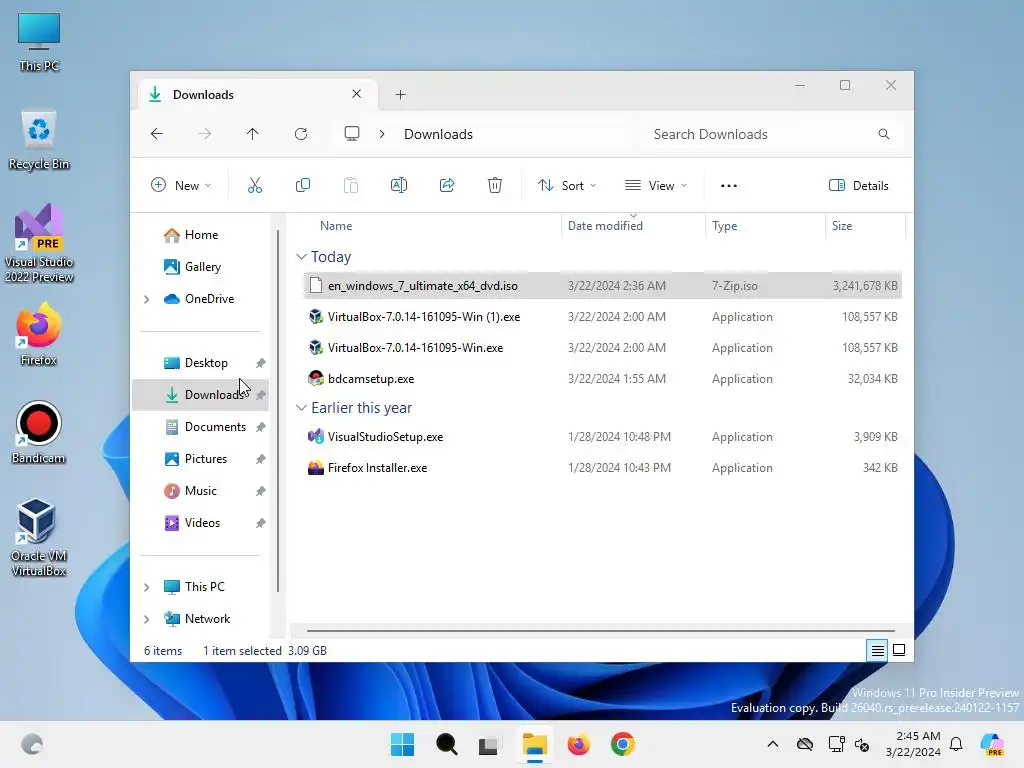Click the notification bell in the system tray
The image size is (1024, 768).
(x=956, y=744)
